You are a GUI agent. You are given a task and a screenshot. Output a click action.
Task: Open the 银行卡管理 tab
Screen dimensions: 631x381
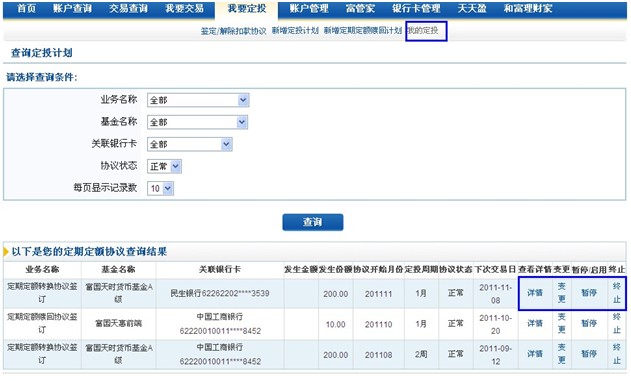416,8
